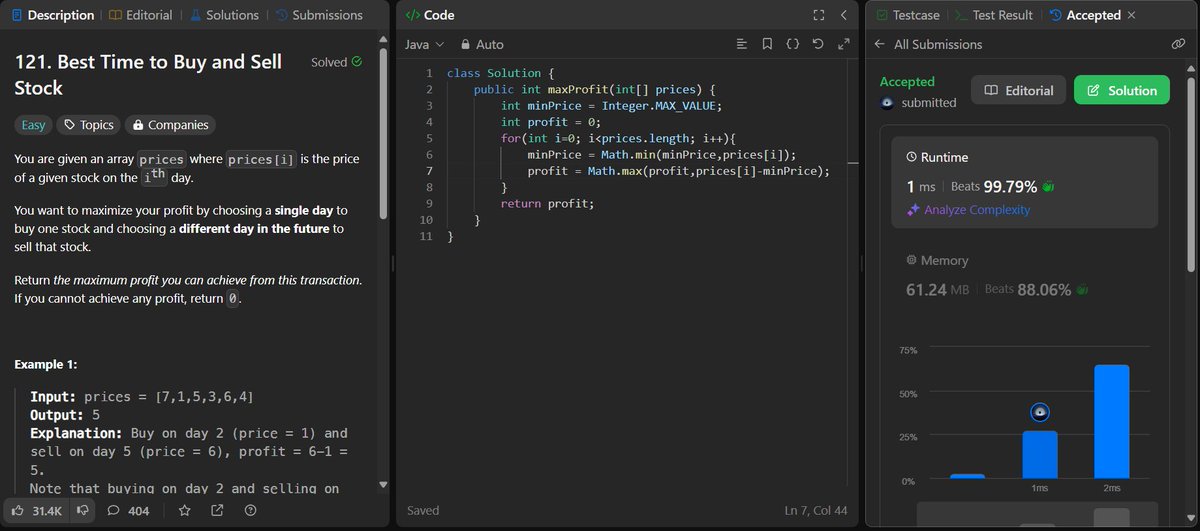Click the Editorial button in results
The height and width of the screenshot is (531, 1200).
1019,90
